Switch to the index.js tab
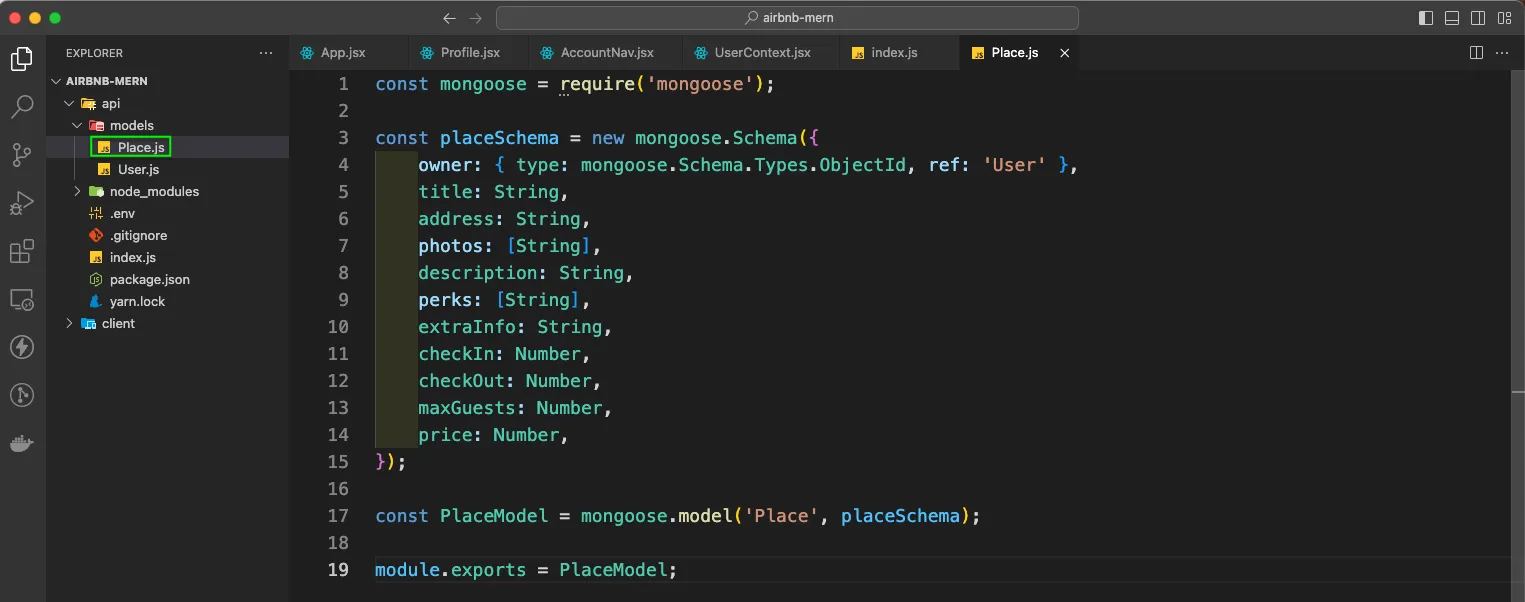1525x602 pixels. tap(899, 53)
